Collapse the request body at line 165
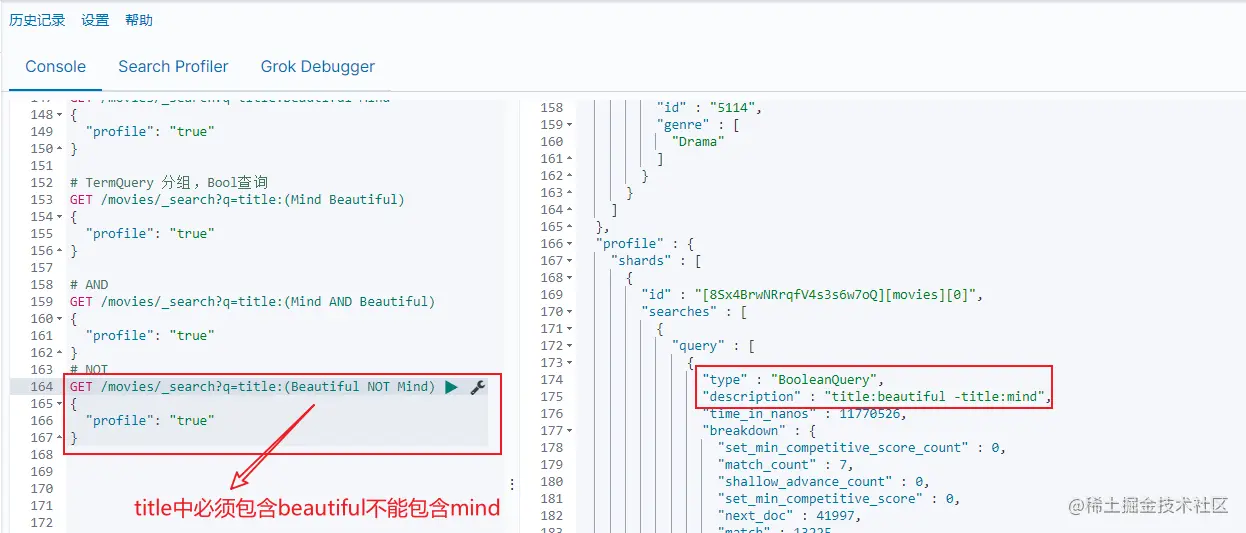 click(x=60, y=404)
